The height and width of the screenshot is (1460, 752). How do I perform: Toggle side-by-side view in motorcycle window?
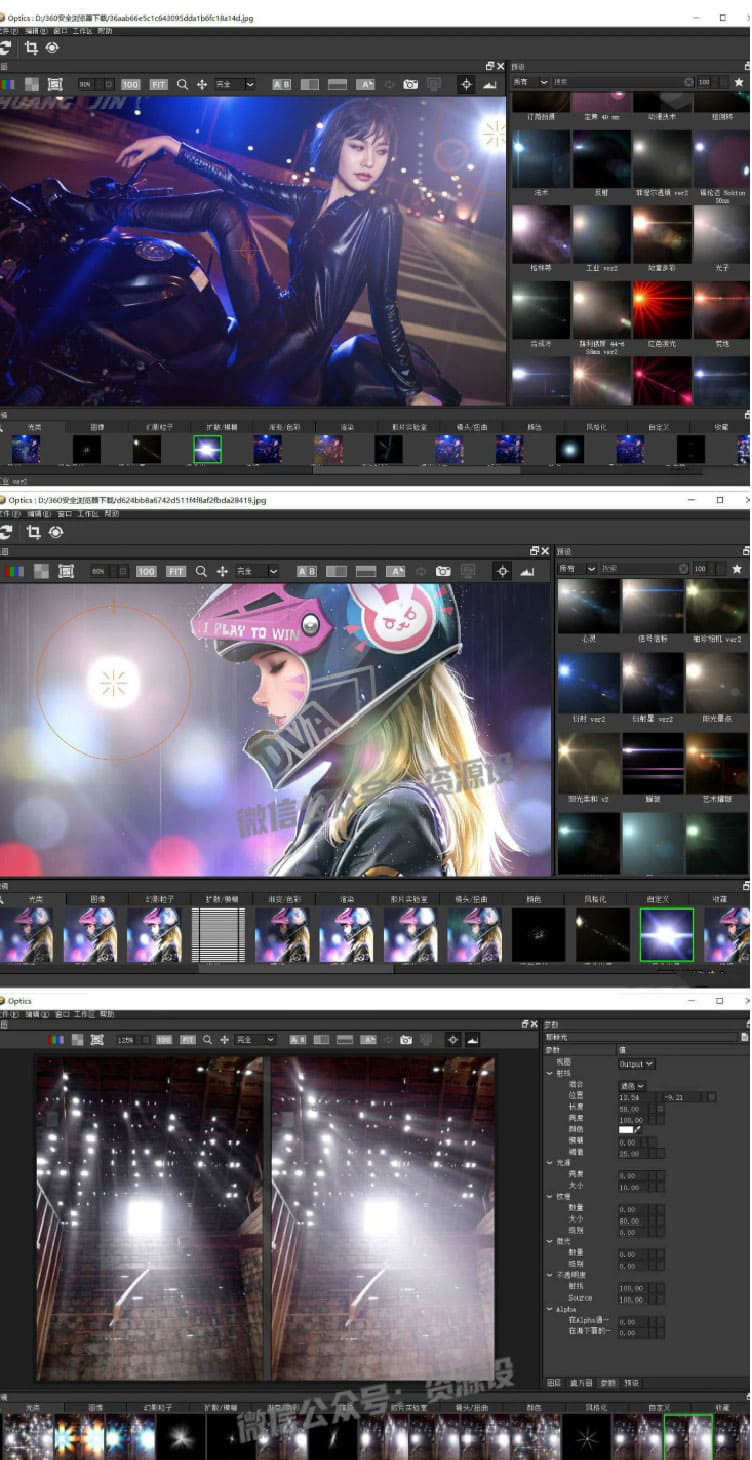pos(310,85)
